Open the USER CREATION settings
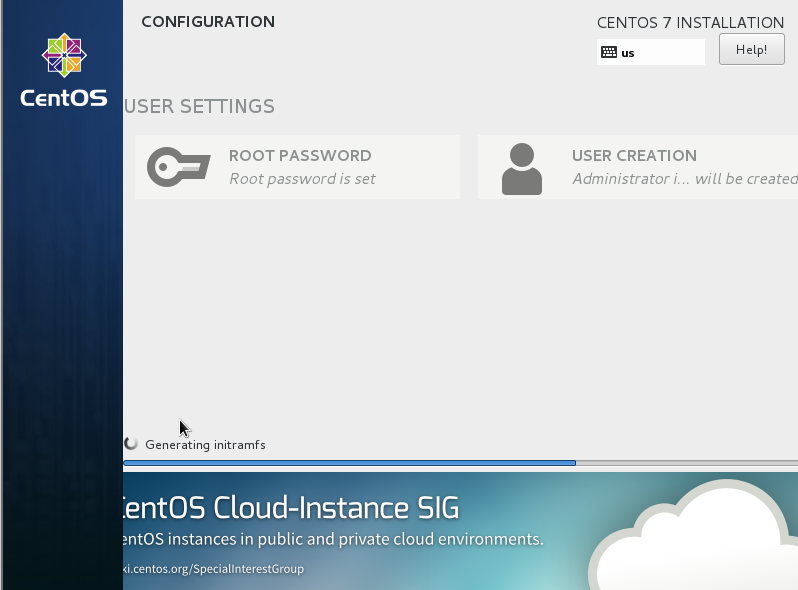Image resolution: width=798 pixels, height=590 pixels. point(638,167)
